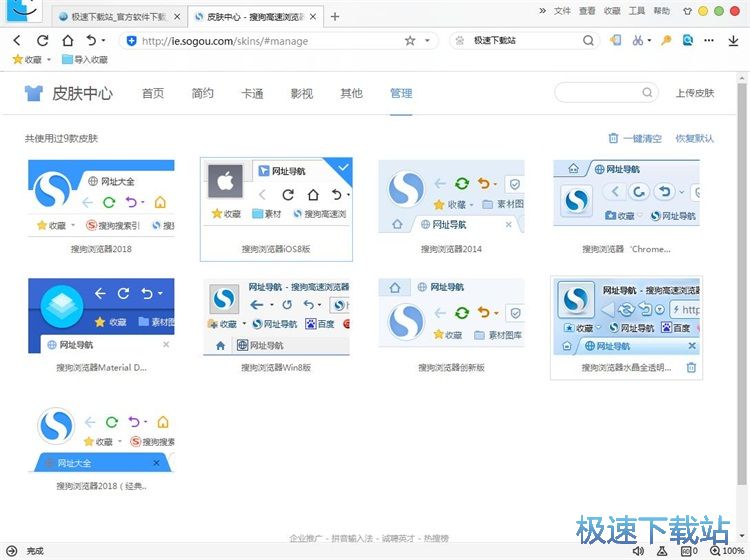
Task: Click the scissors screenshot tool icon
Action: [637, 40]
